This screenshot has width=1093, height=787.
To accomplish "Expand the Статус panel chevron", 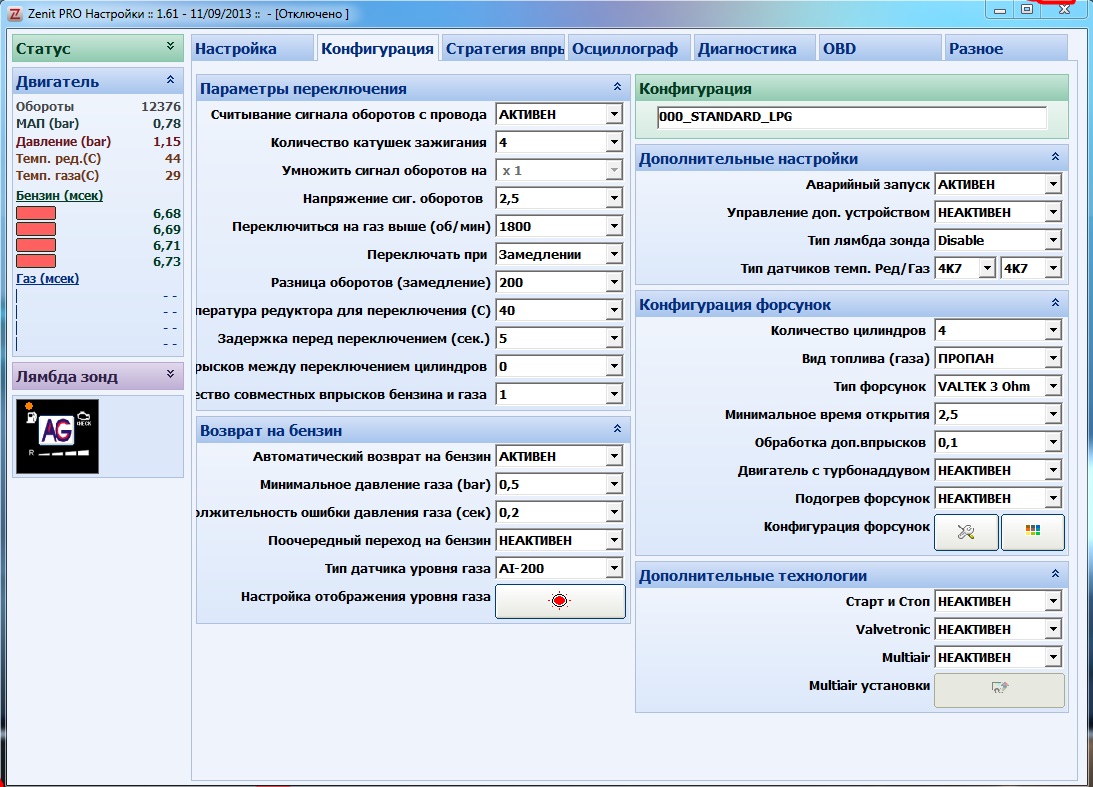I will pos(170,47).
